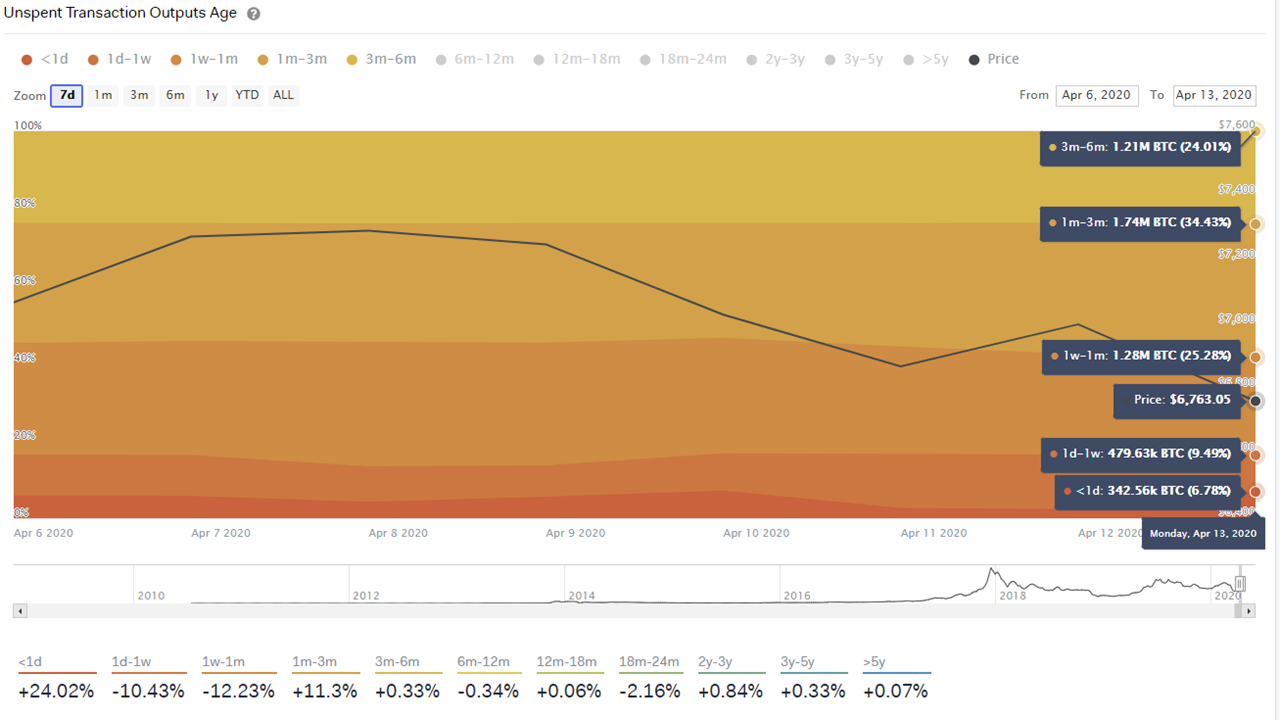Click the navigator right scroll arrow

coord(1247,611)
